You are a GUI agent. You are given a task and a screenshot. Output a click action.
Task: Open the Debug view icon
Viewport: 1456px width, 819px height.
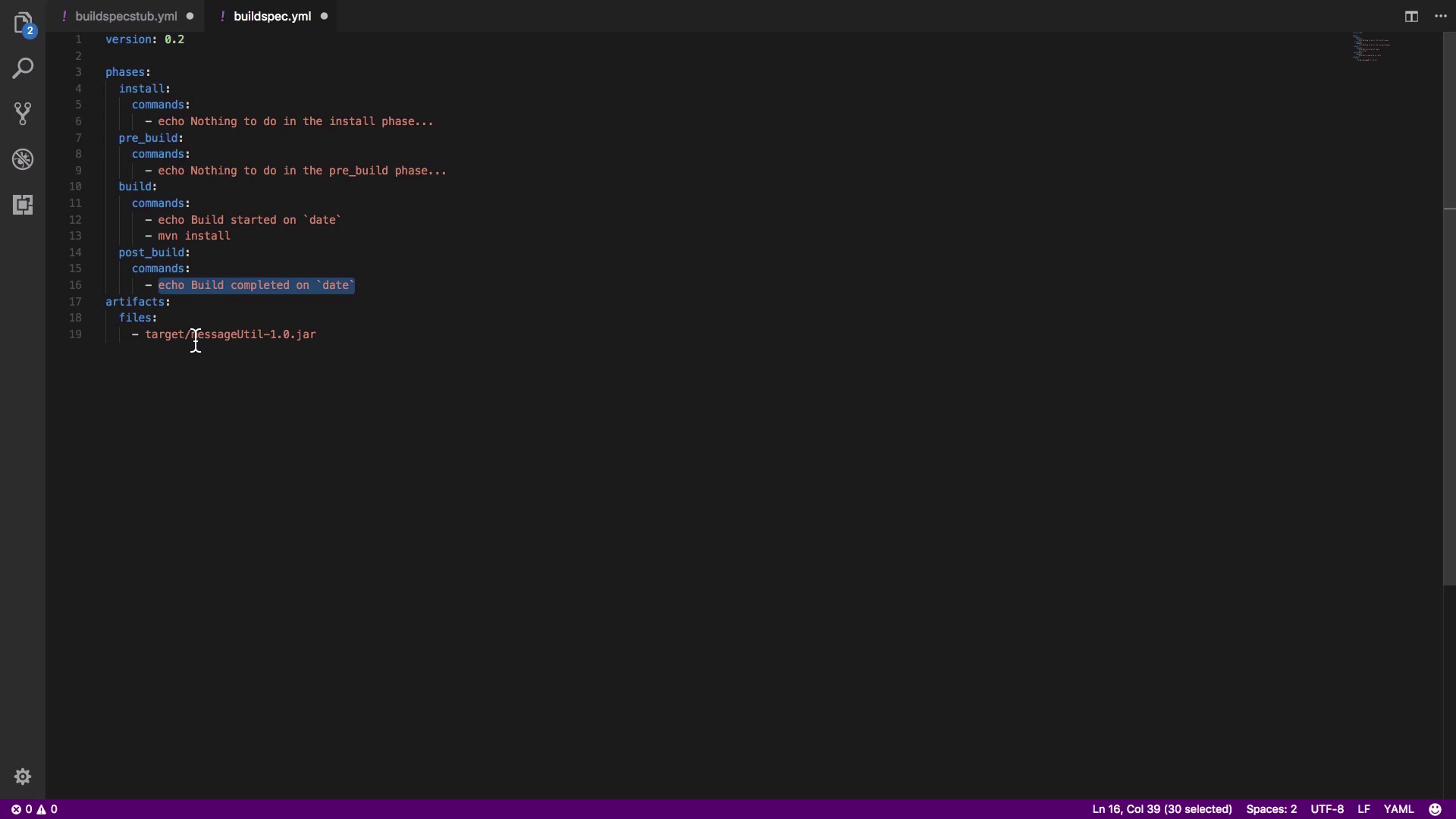tap(23, 159)
